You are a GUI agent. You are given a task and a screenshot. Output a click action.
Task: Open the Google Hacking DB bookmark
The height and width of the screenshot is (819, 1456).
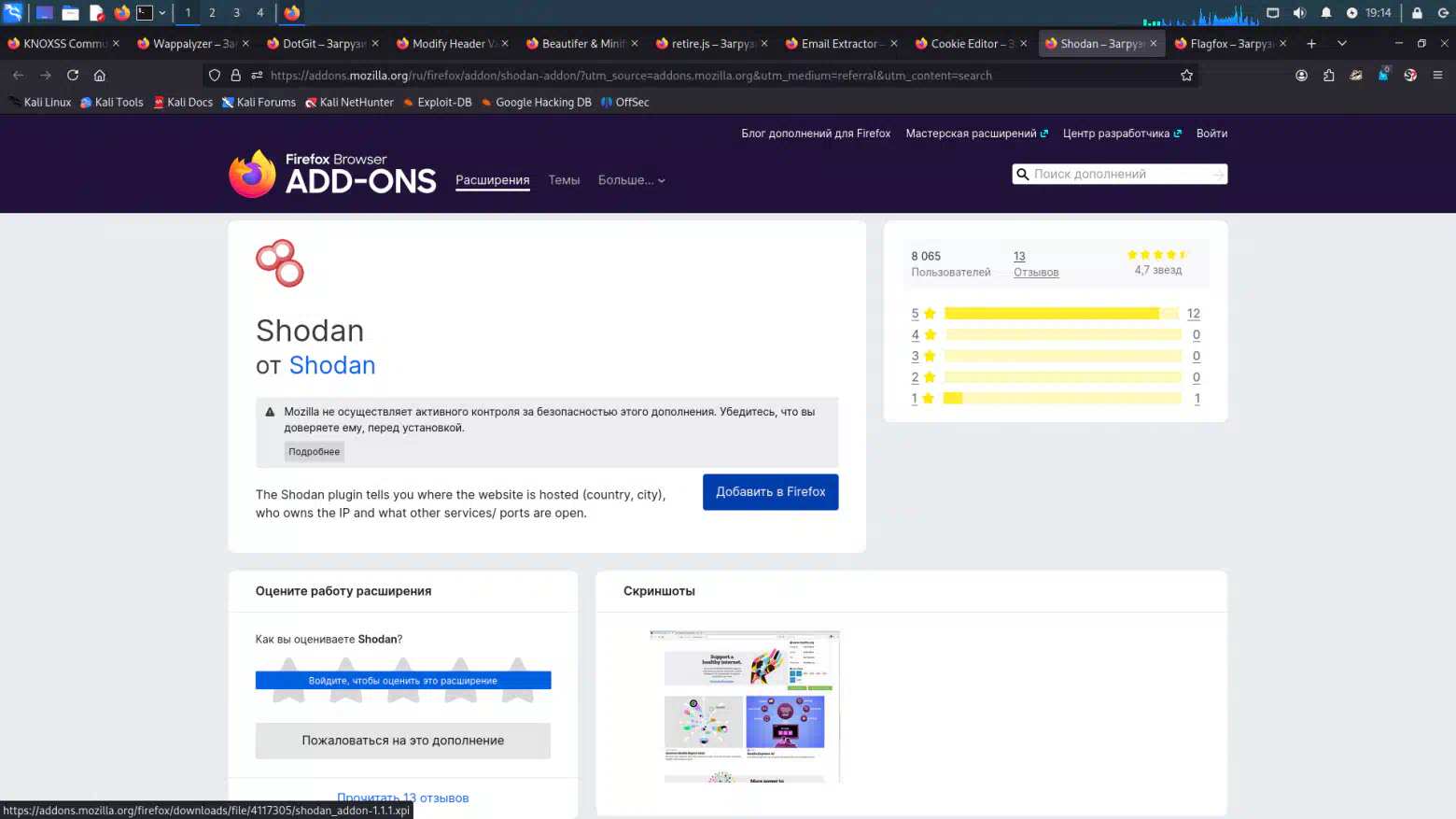click(x=537, y=102)
